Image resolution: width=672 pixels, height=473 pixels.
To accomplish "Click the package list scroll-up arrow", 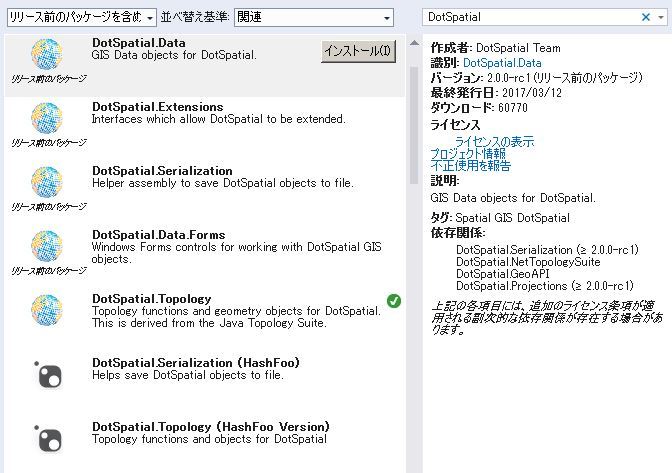I will [x=414, y=43].
